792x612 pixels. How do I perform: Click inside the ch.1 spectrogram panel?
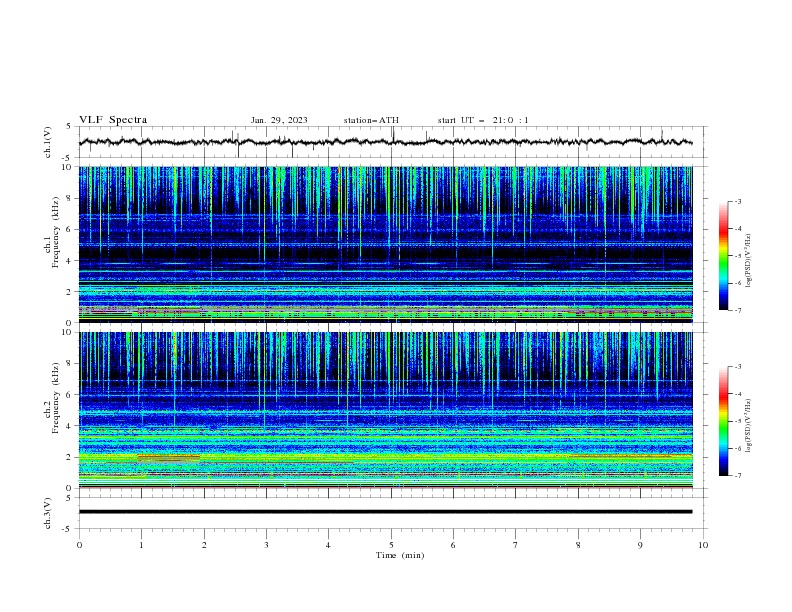(x=385, y=244)
